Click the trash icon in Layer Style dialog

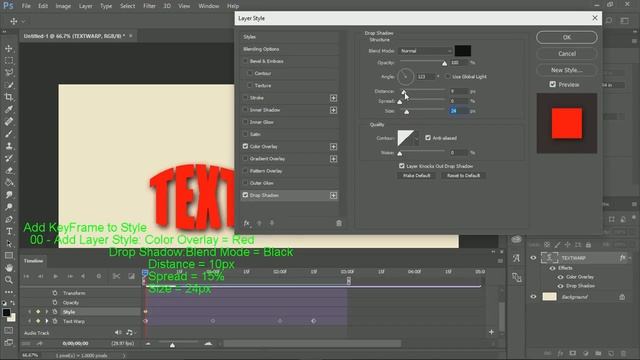[x=339, y=223]
